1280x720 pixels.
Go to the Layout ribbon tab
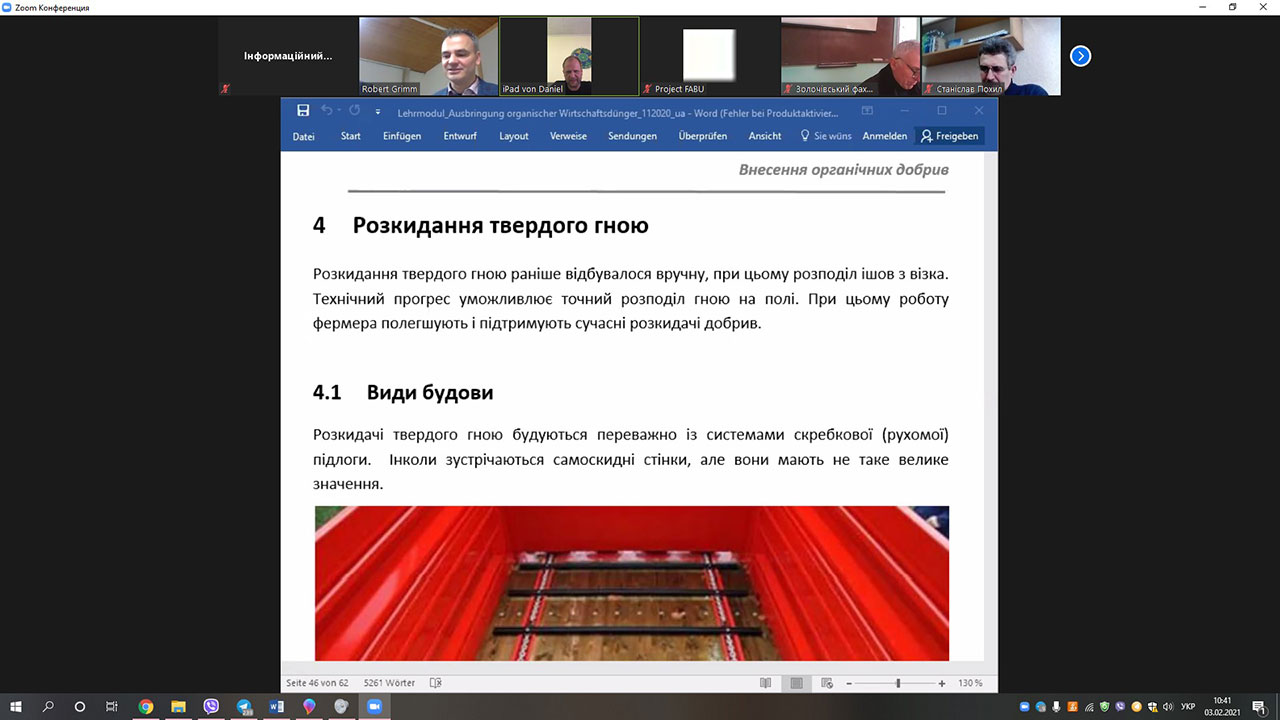pos(514,136)
